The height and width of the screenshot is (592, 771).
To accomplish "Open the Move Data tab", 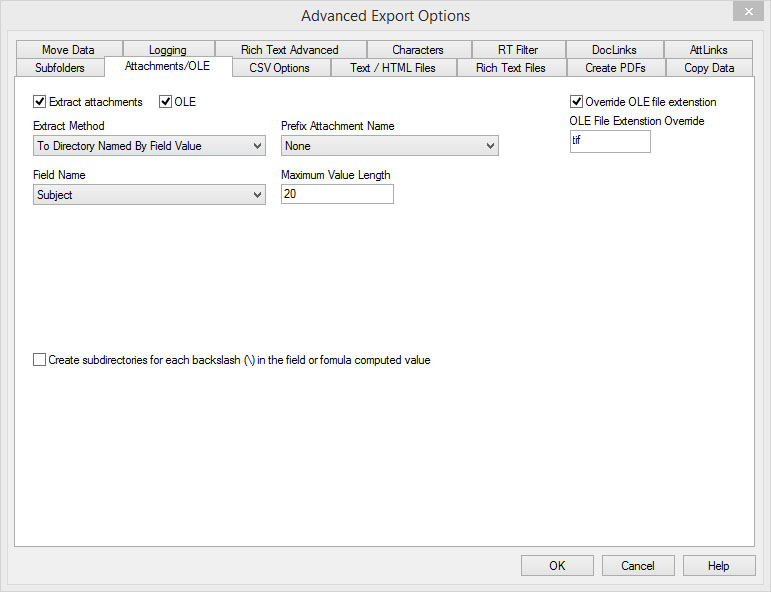I will pos(69,50).
